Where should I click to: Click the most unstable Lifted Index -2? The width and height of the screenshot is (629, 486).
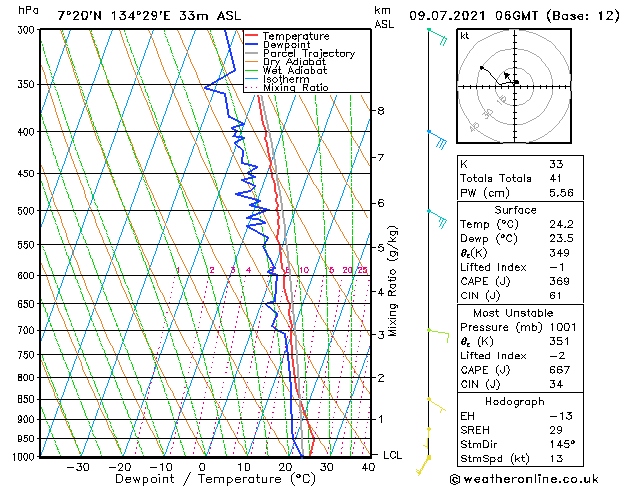[x=557, y=356]
